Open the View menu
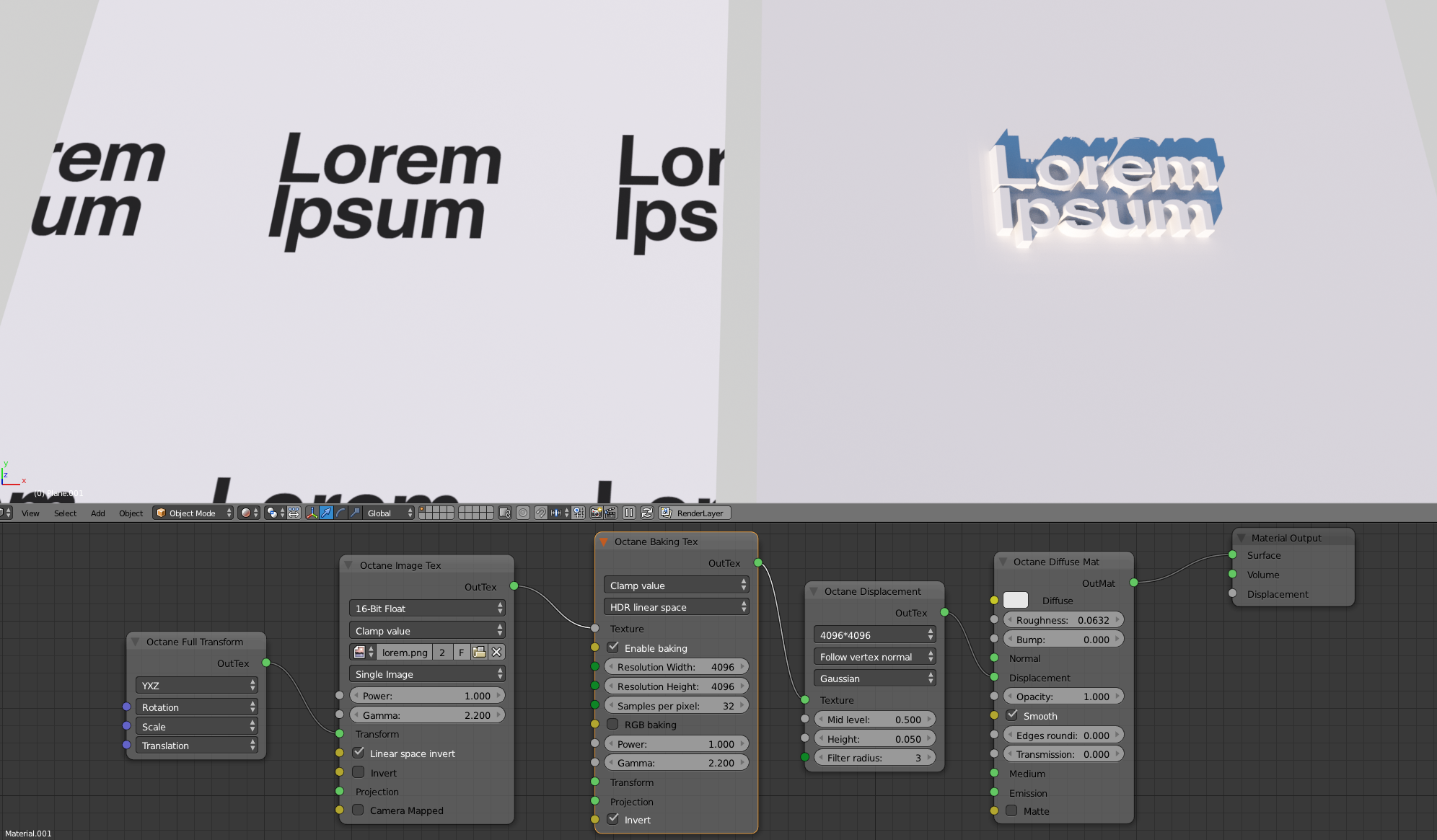1437x840 pixels. click(x=30, y=513)
